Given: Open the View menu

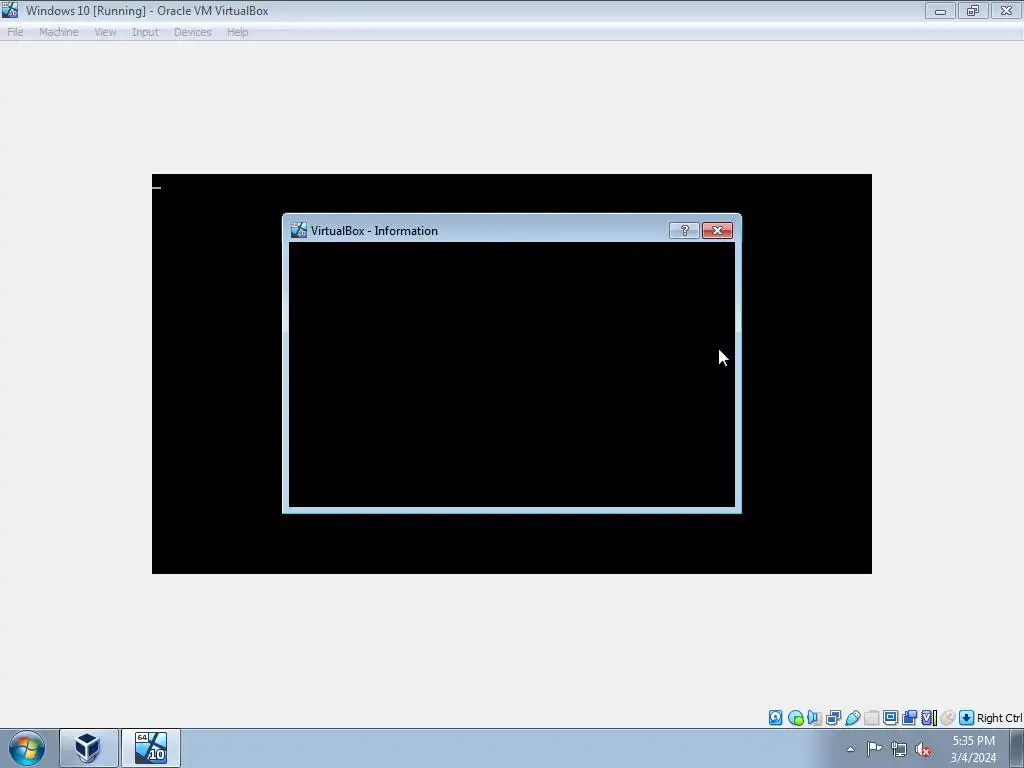Looking at the screenshot, I should [105, 32].
